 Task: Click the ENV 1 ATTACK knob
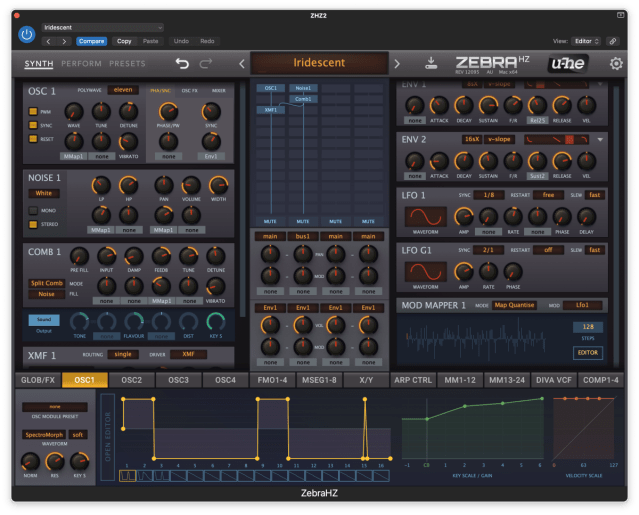(439, 106)
